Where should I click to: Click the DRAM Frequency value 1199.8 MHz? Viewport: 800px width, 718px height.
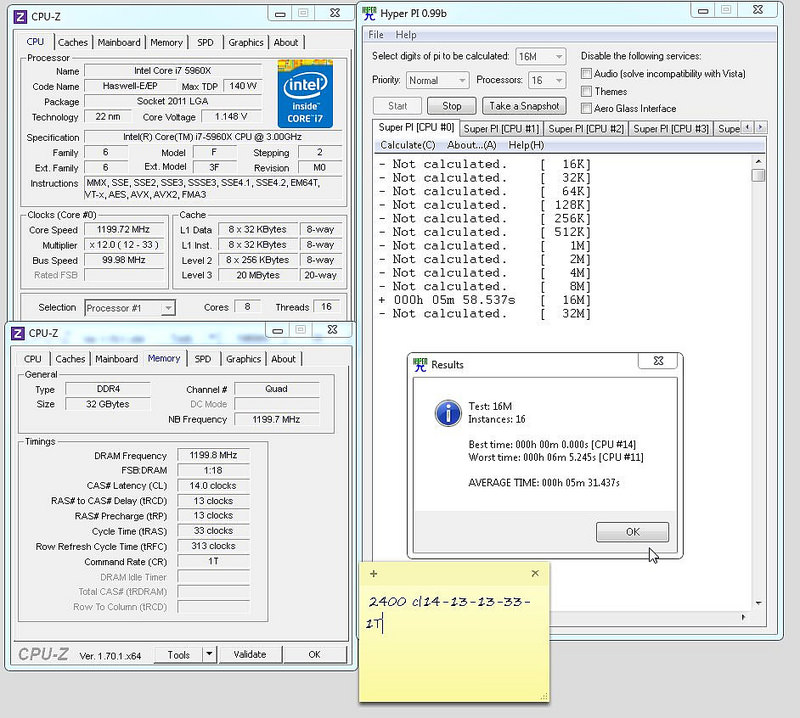213,455
